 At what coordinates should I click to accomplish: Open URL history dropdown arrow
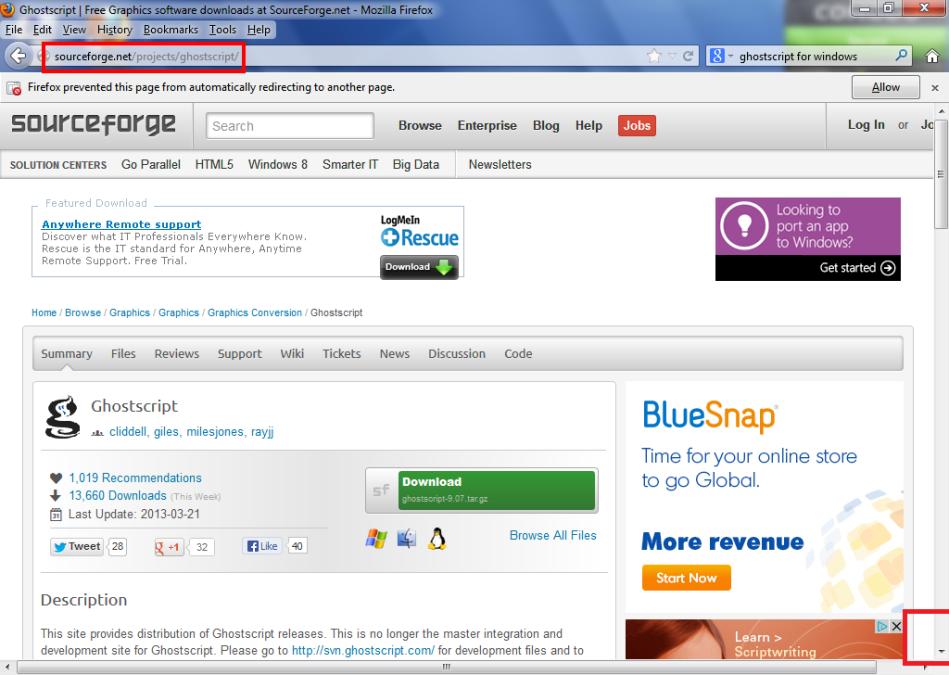point(672,56)
